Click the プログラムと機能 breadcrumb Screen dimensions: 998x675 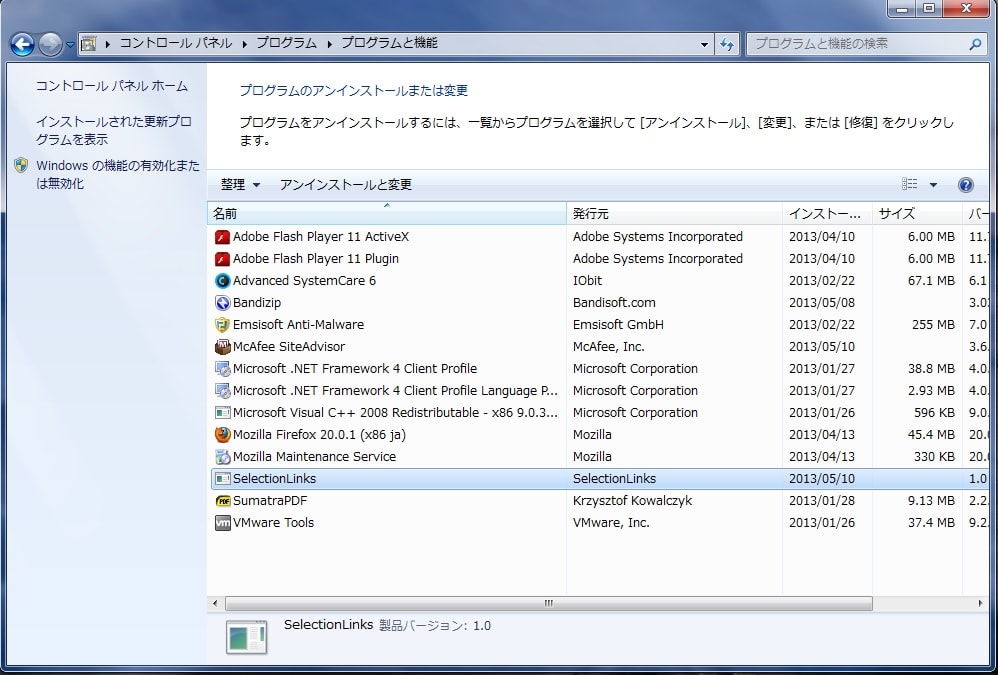pos(390,43)
